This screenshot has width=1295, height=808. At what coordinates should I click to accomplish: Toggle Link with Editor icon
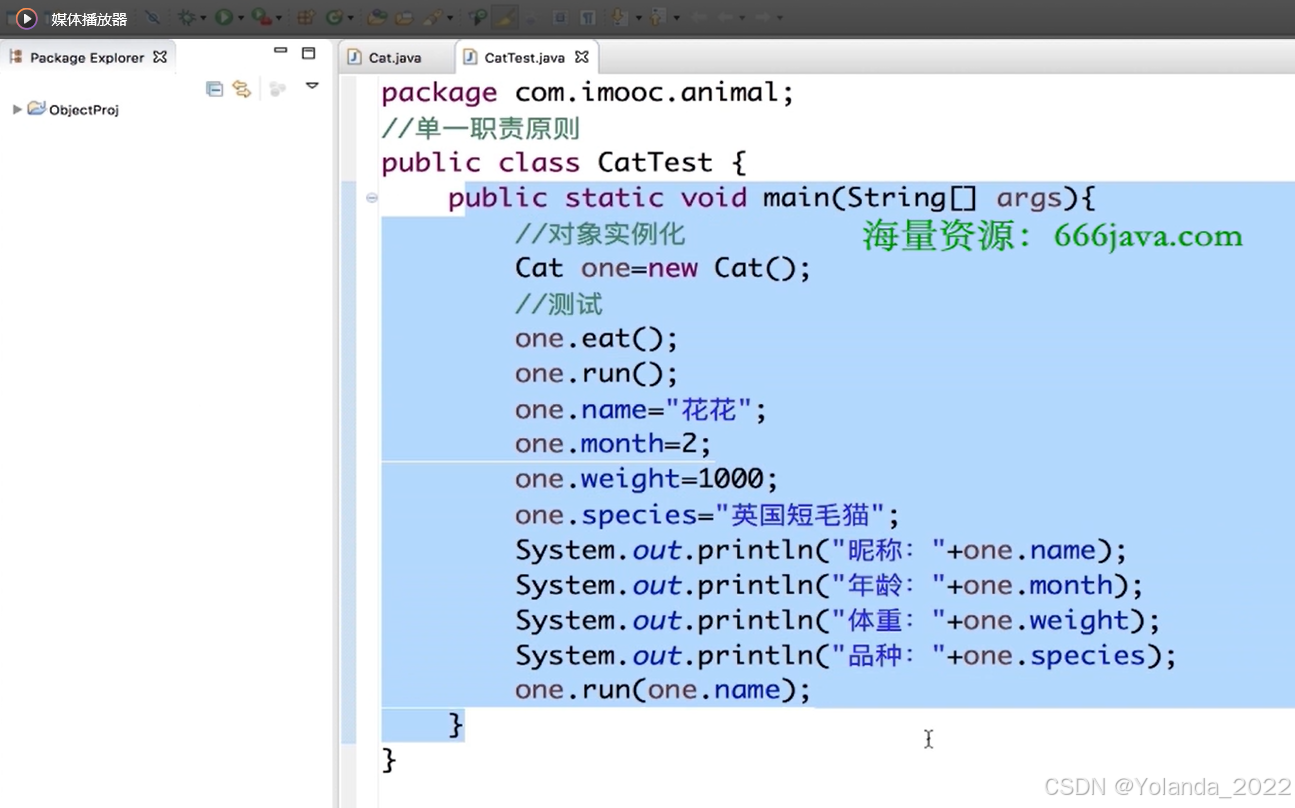(x=241, y=89)
